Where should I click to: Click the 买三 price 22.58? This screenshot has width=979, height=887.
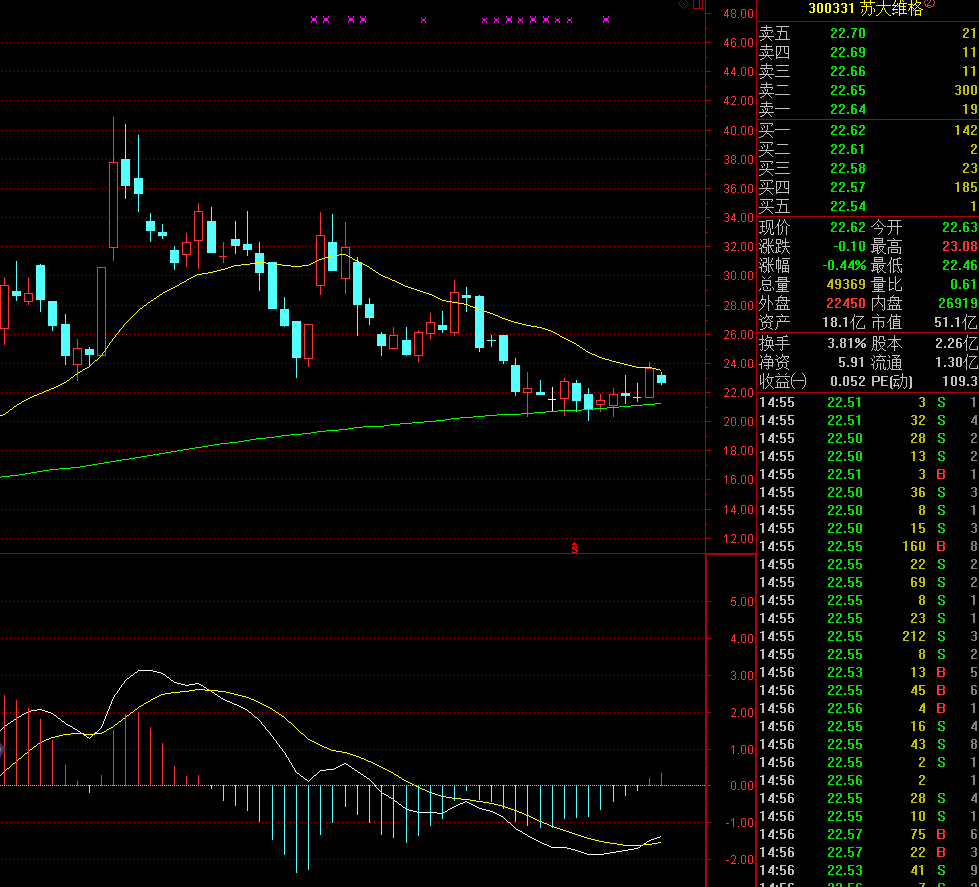pos(847,169)
